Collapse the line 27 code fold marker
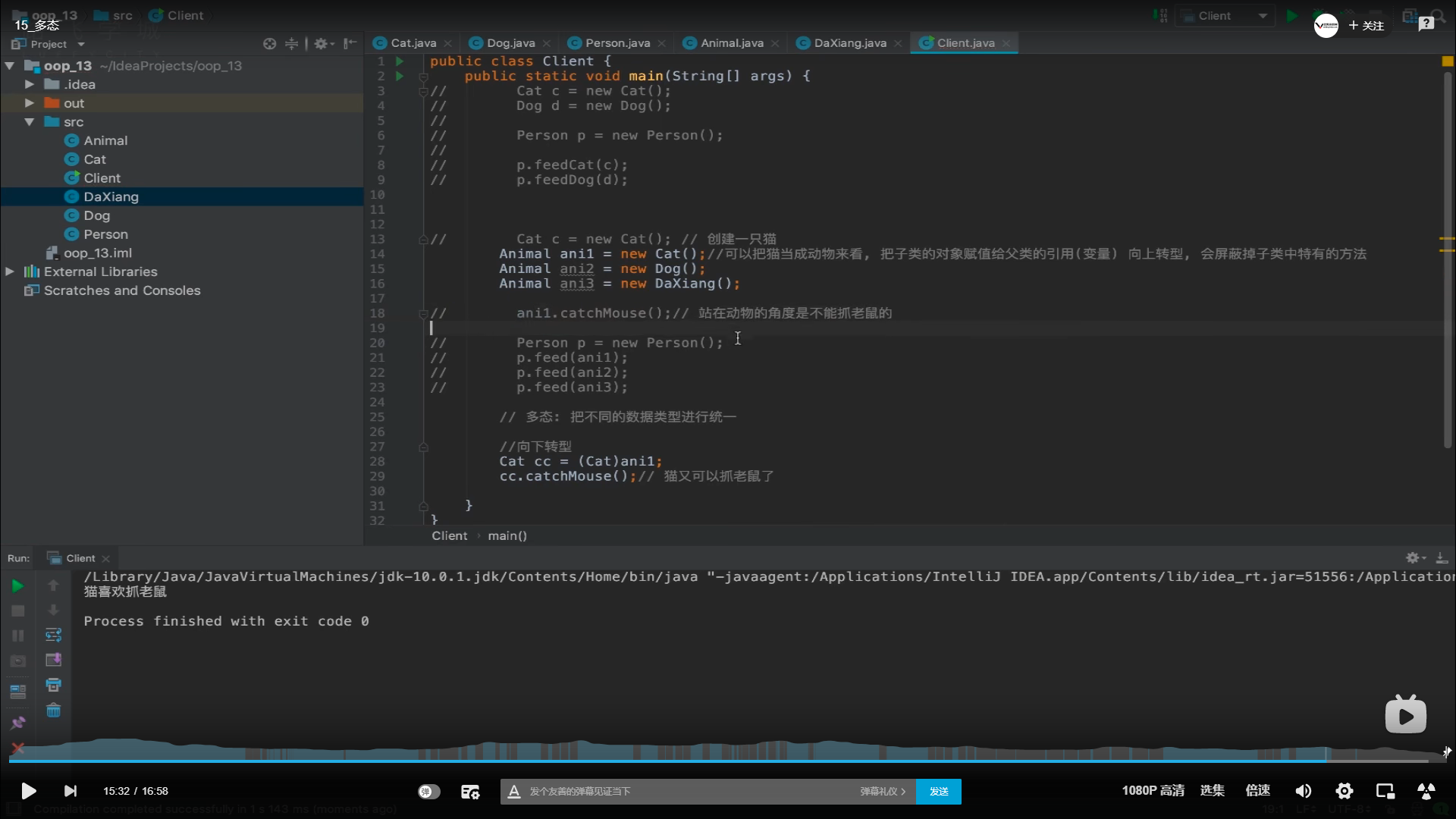 point(423,447)
